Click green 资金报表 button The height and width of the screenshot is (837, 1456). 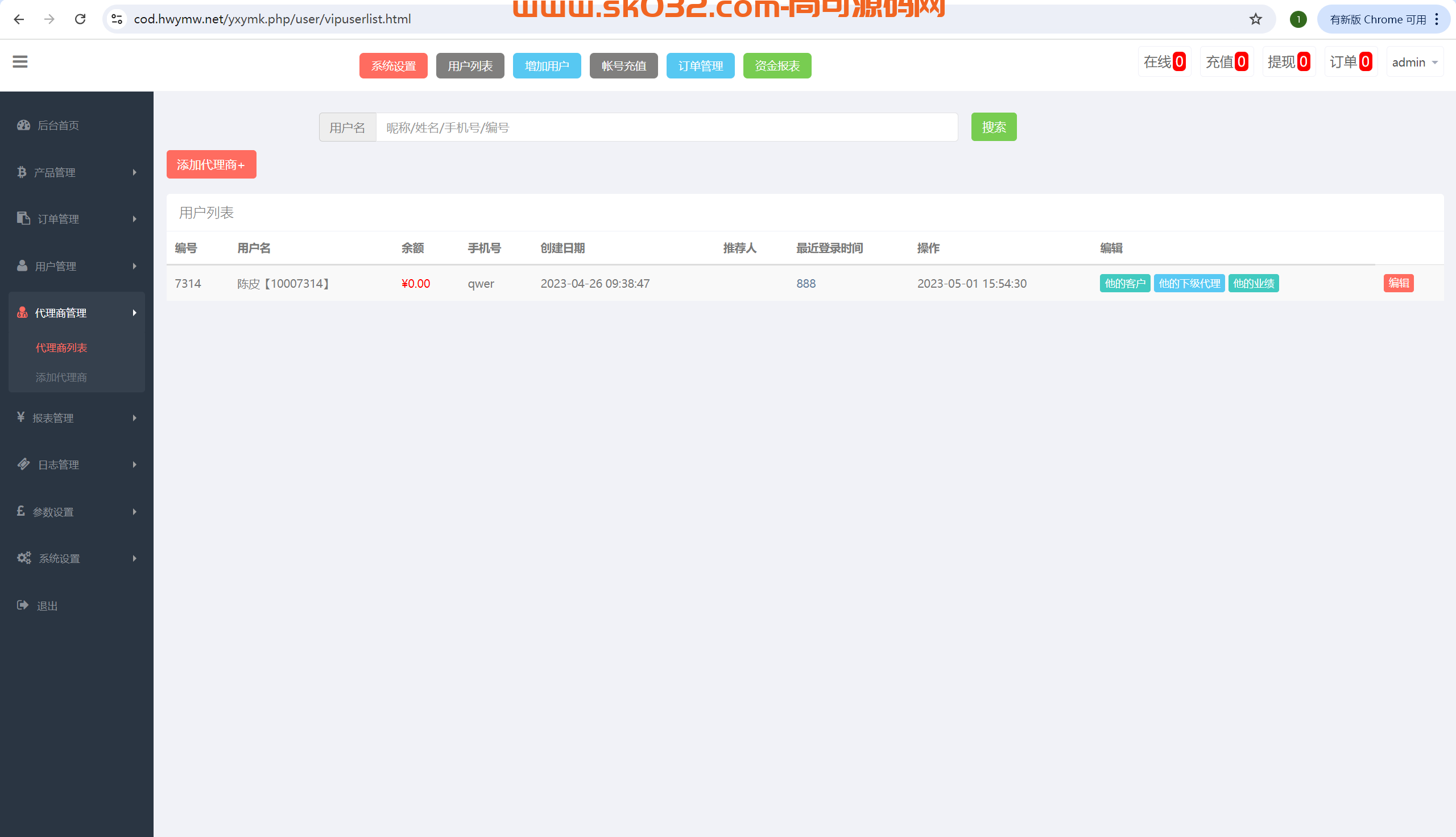(x=777, y=65)
